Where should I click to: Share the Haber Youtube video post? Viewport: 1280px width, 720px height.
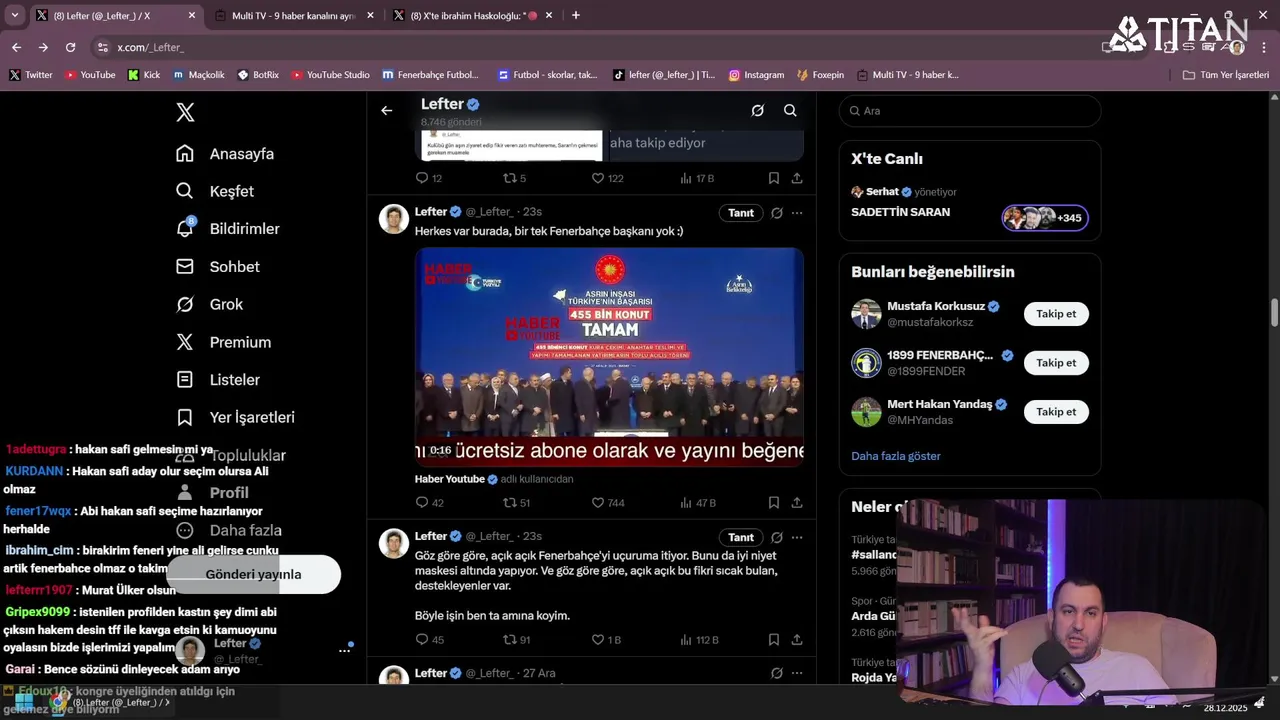tap(797, 503)
